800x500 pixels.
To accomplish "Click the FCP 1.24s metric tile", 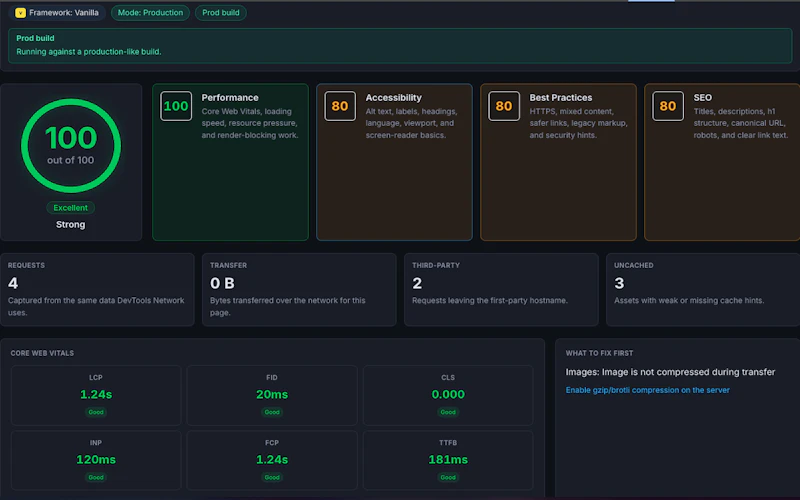I will [272, 460].
